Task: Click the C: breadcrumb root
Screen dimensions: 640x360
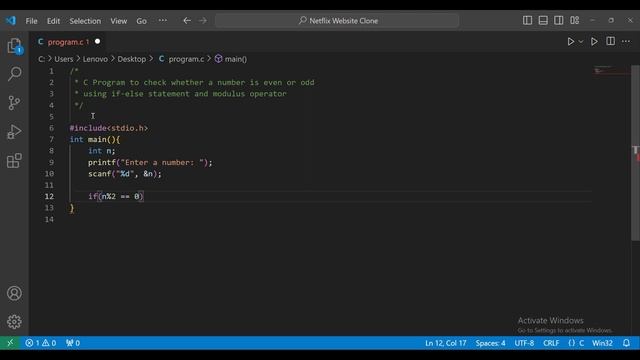Action: click(x=41, y=59)
